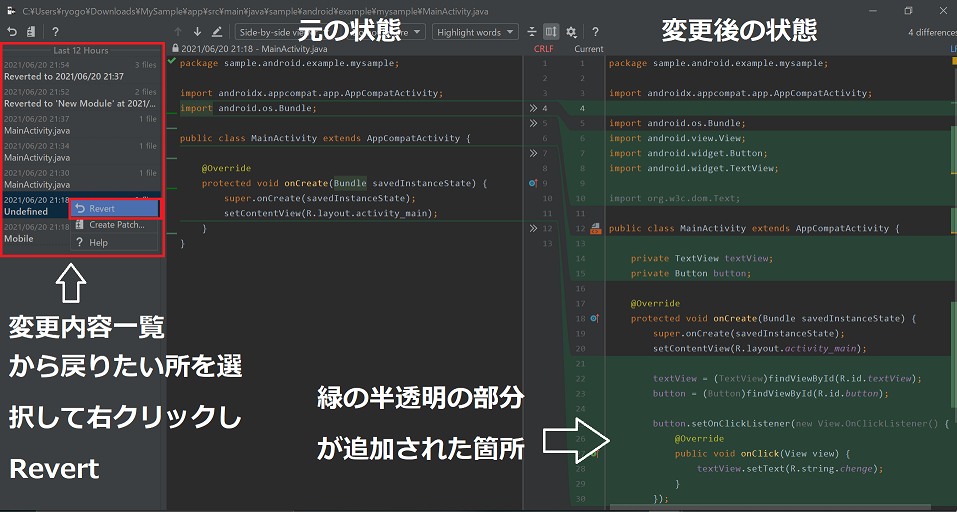This screenshot has width=957, height=512.
Task: Click the Create Patch toolbar icon
Action: [x=31, y=32]
